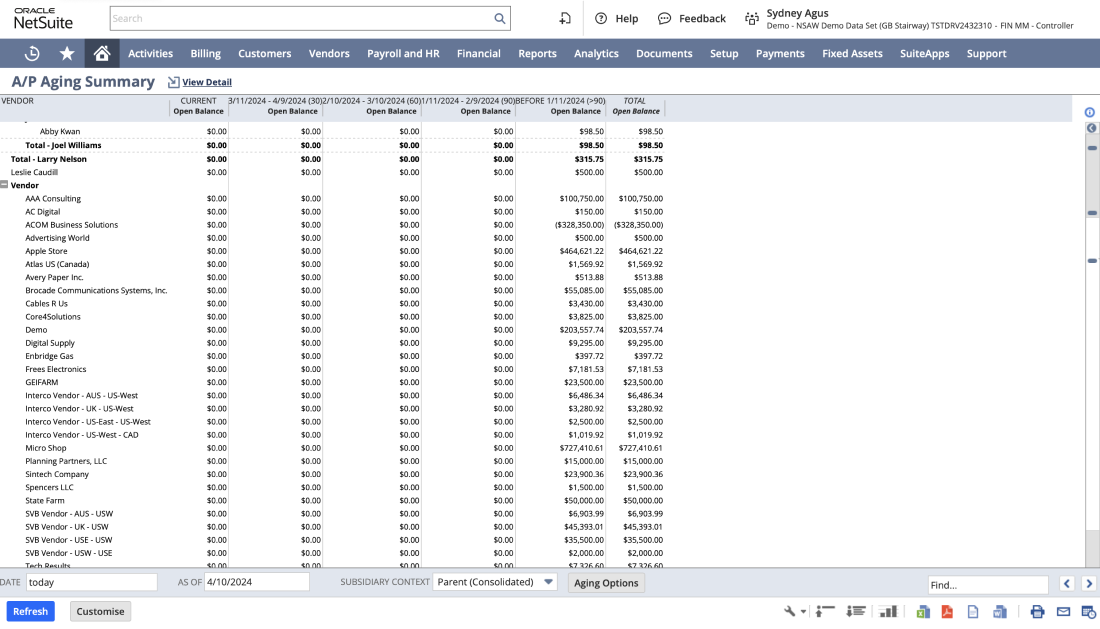
Task: Export report as PDF
Action: 946,612
